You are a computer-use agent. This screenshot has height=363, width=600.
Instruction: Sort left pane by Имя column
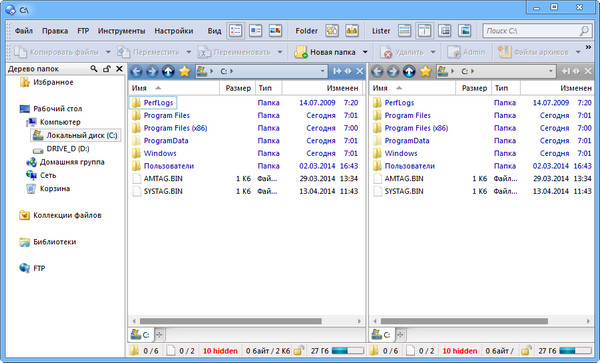pyautogui.click(x=174, y=88)
